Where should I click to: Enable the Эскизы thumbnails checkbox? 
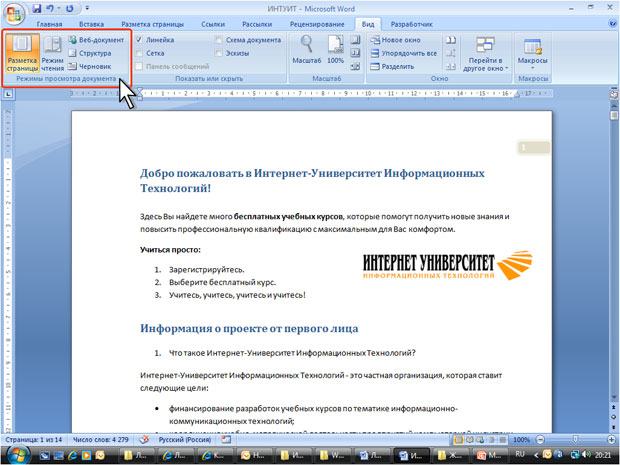(x=219, y=53)
